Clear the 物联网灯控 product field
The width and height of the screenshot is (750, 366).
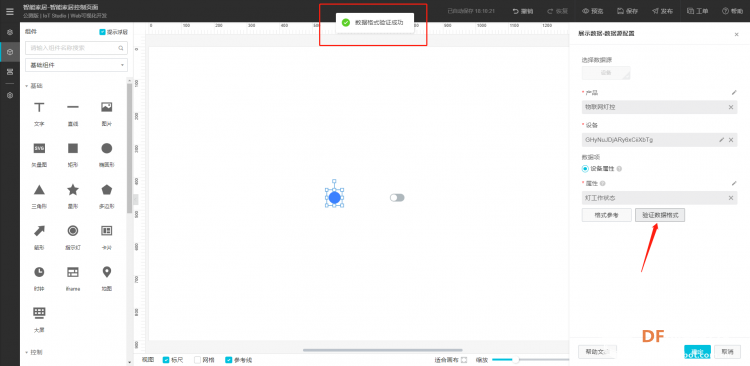click(731, 107)
